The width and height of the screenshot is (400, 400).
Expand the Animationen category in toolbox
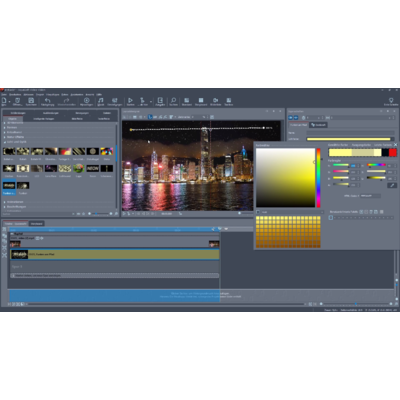point(5,202)
